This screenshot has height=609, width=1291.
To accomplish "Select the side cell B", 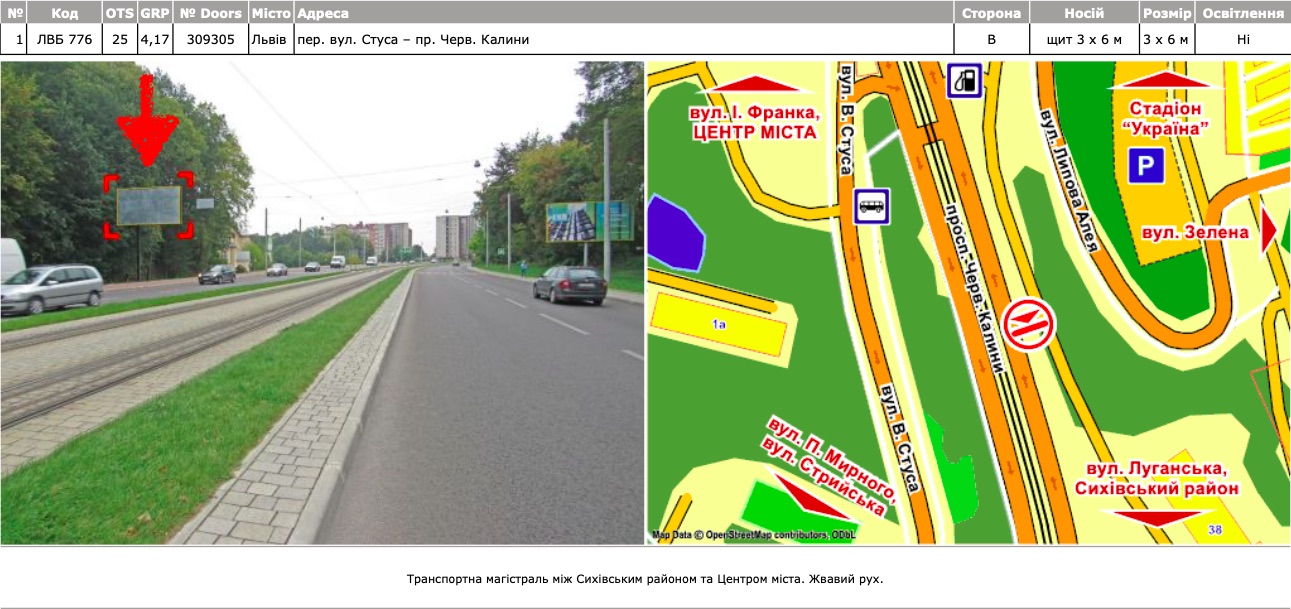I will point(991,39).
